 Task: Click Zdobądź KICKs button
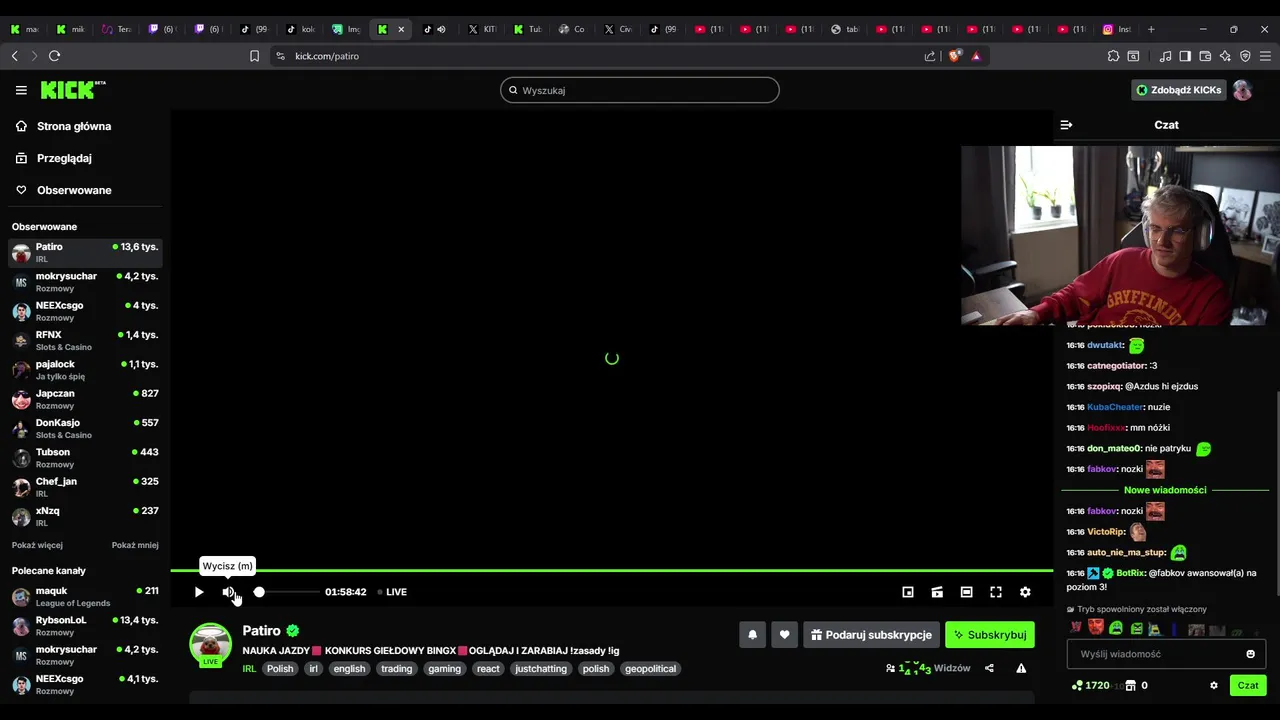(x=1178, y=90)
